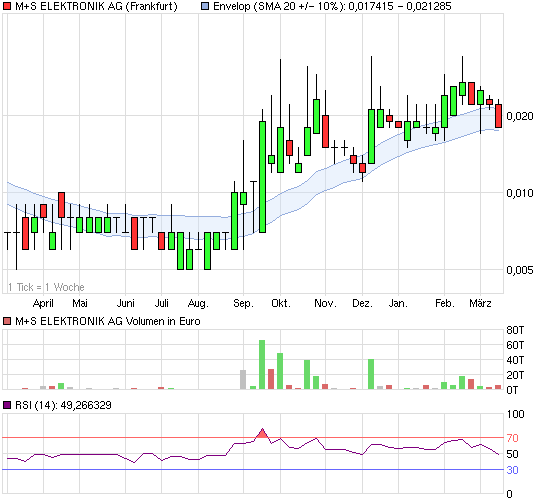Click the last red candlestick in März
Viewport: 545px width, 502px height.
498,116
